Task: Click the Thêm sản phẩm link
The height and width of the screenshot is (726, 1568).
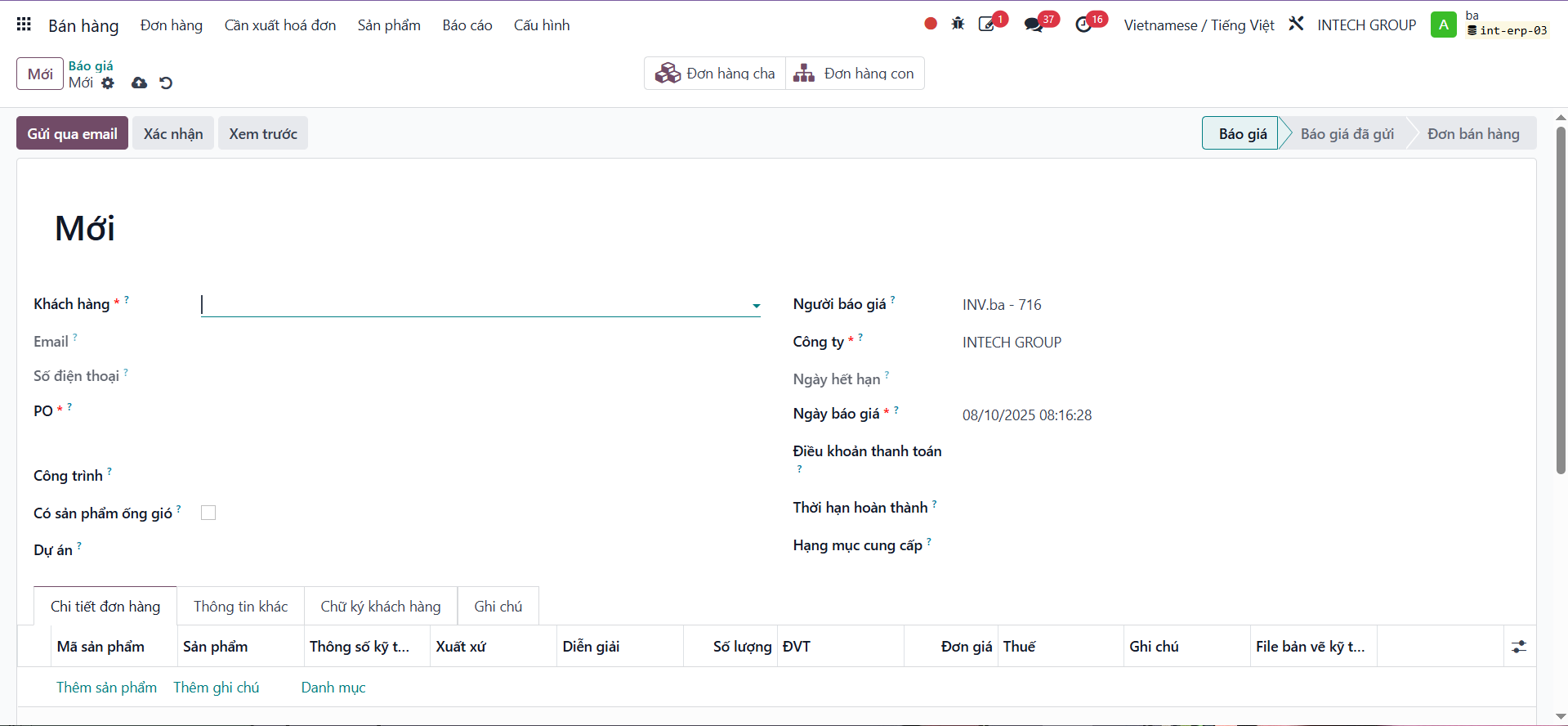Action: pyautogui.click(x=106, y=688)
